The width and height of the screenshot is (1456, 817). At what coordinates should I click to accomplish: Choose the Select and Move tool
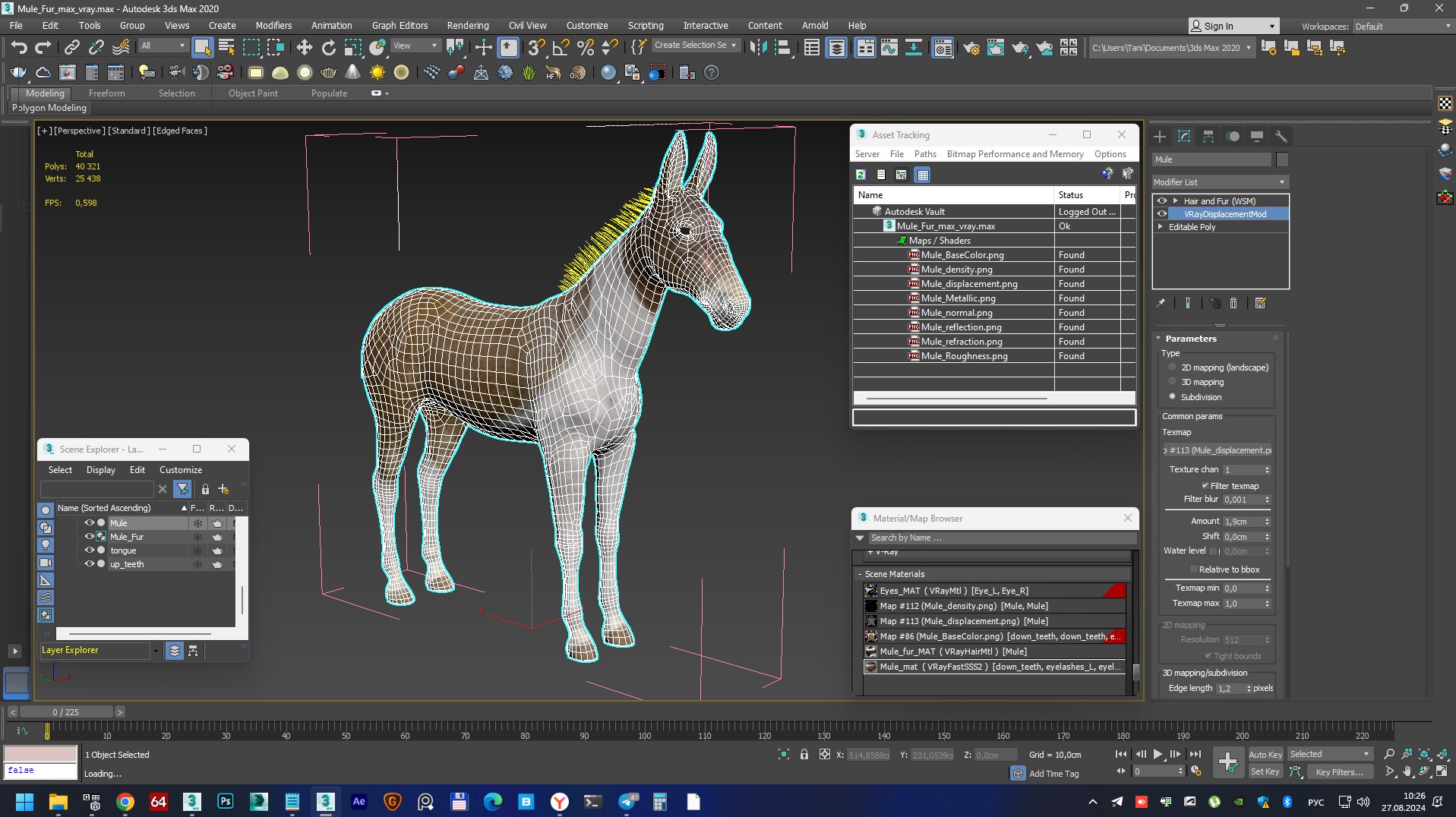pos(304,48)
